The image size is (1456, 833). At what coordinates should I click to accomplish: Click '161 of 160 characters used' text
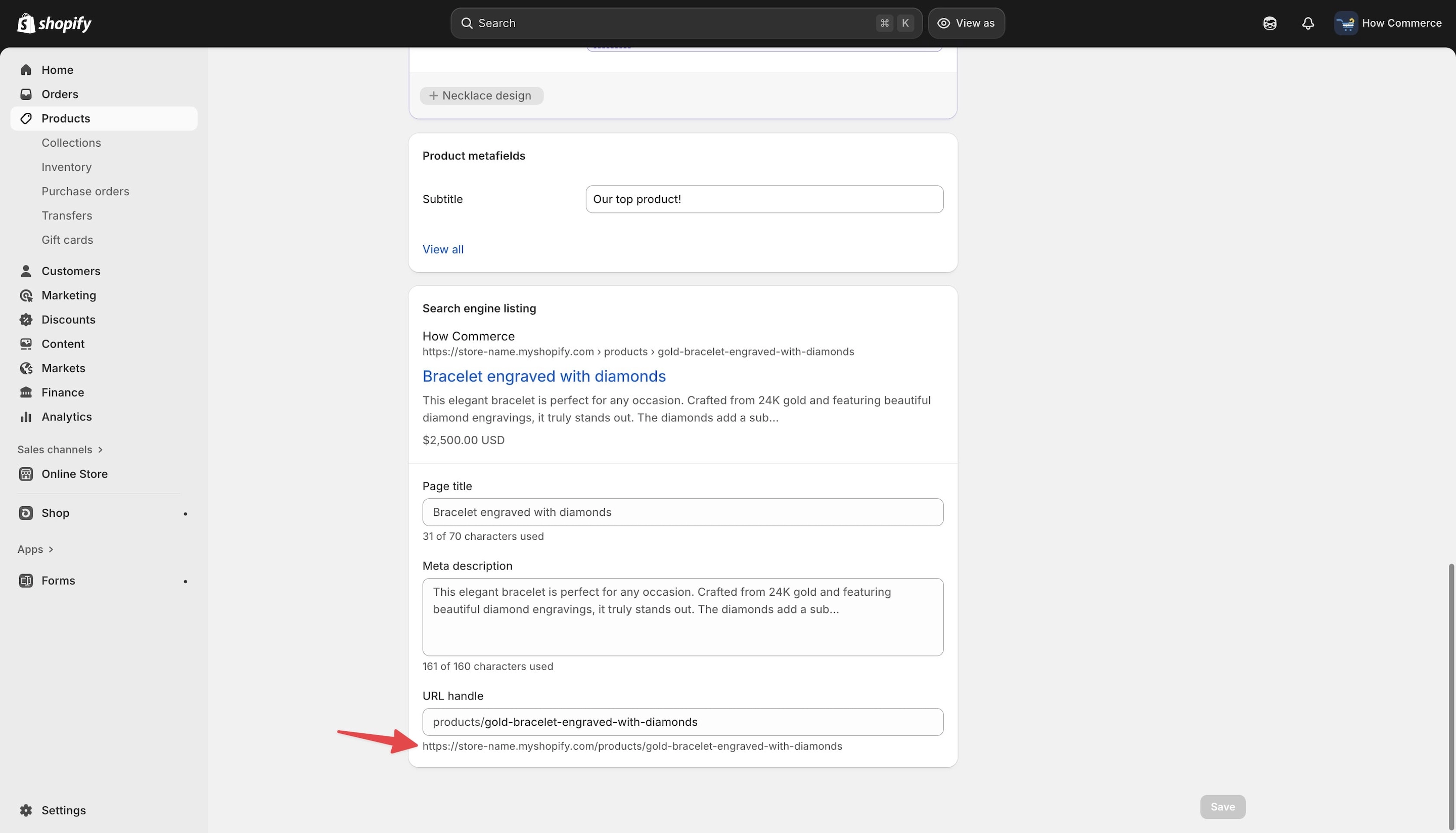pyautogui.click(x=487, y=666)
